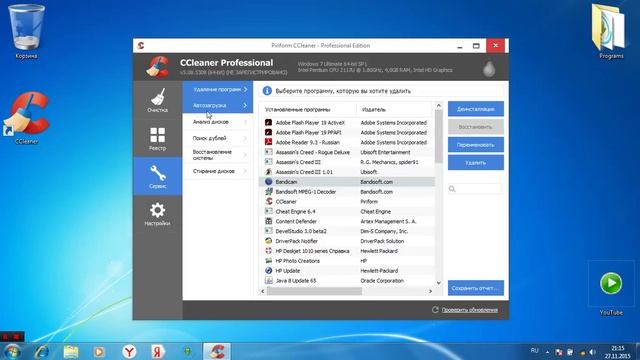Click the Переименовать button
640x360 pixels.
[476, 145]
